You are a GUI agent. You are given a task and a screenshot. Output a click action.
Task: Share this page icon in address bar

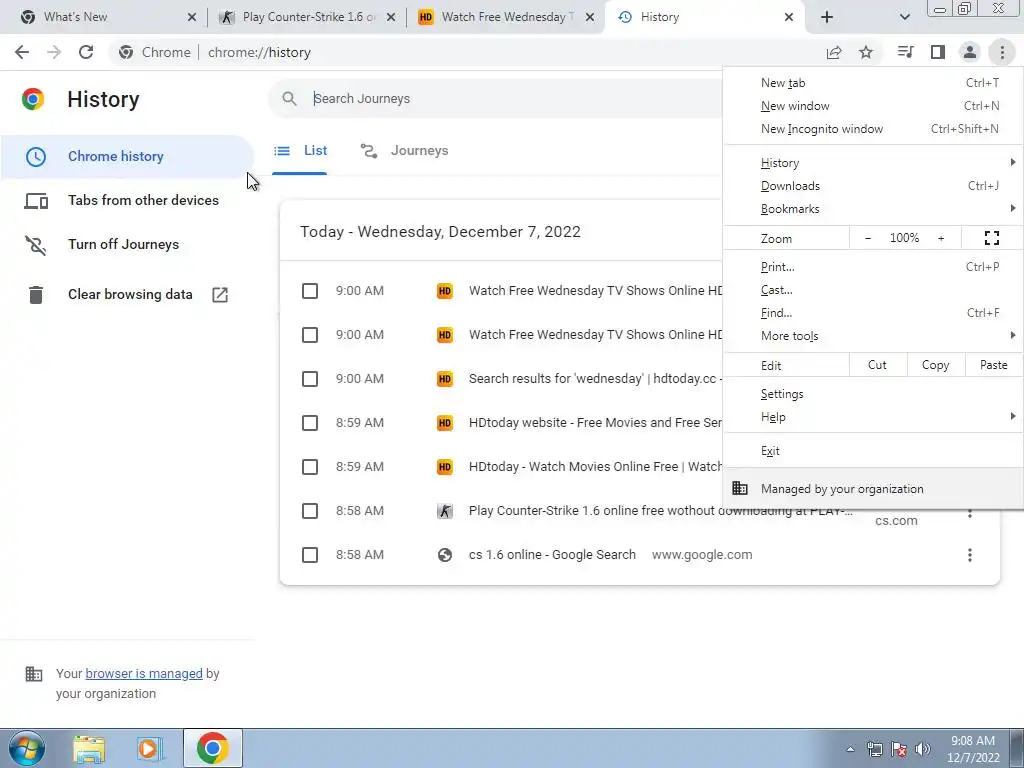[x=834, y=52]
